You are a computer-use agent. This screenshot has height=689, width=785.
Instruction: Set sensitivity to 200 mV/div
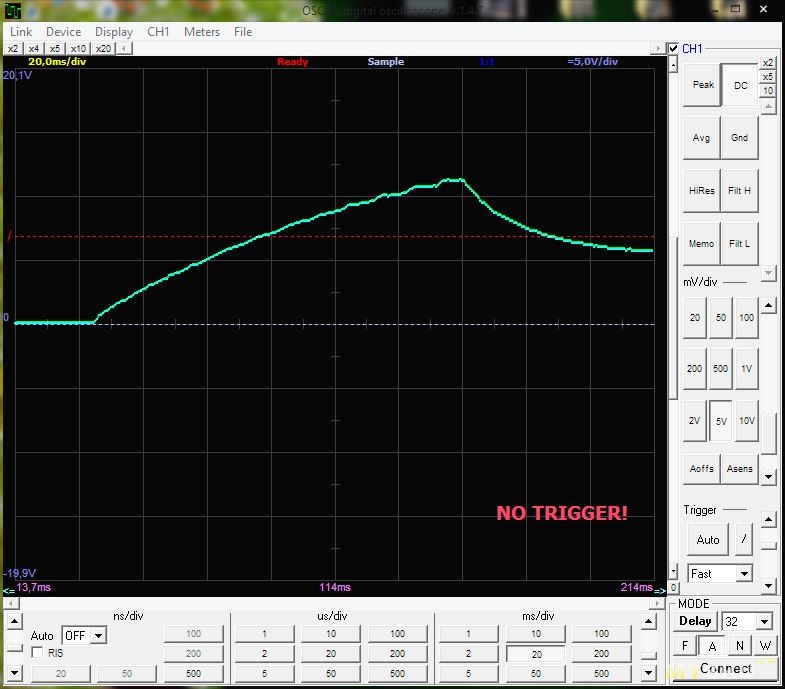click(x=695, y=369)
